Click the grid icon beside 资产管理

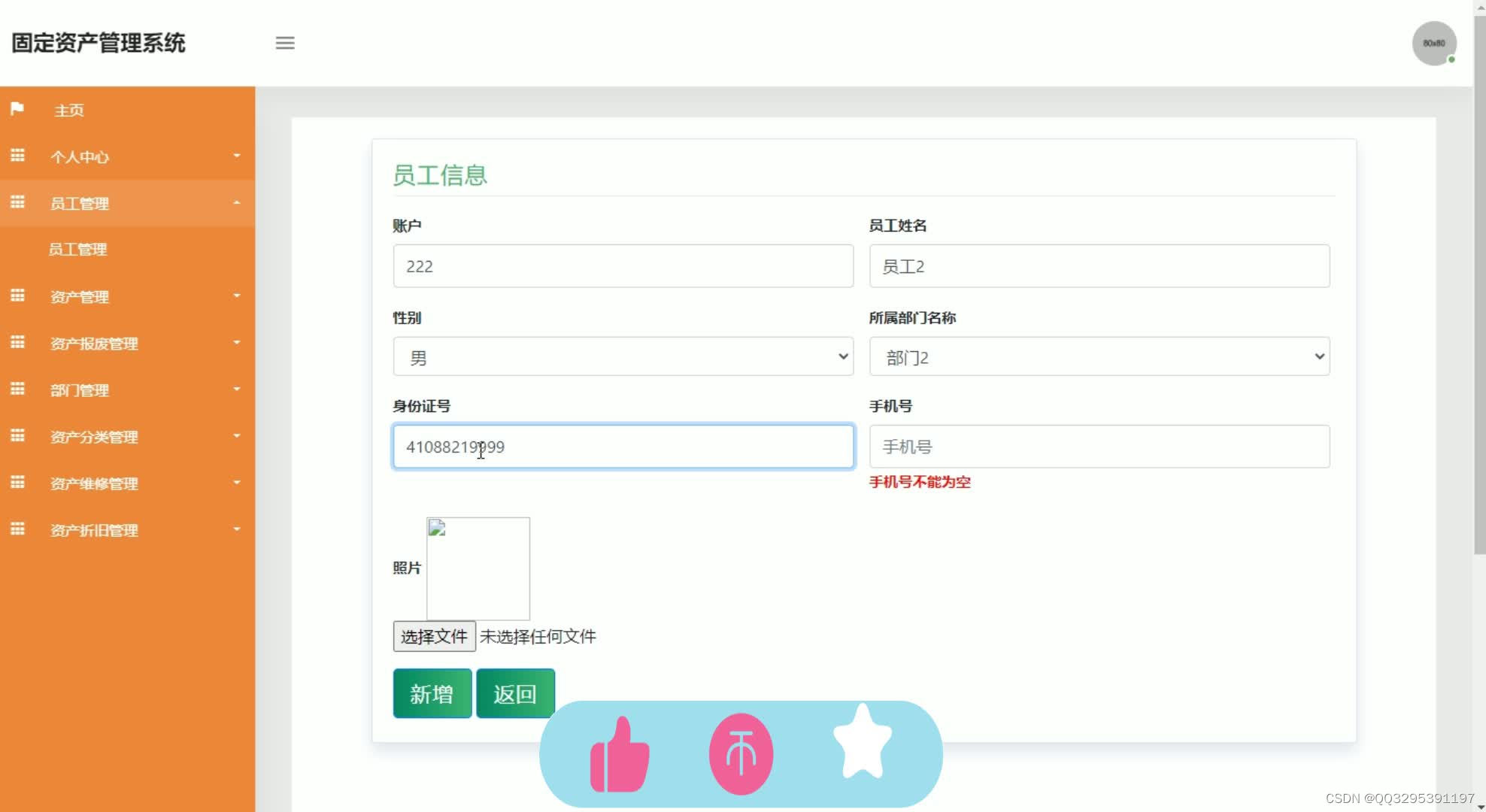[17, 295]
